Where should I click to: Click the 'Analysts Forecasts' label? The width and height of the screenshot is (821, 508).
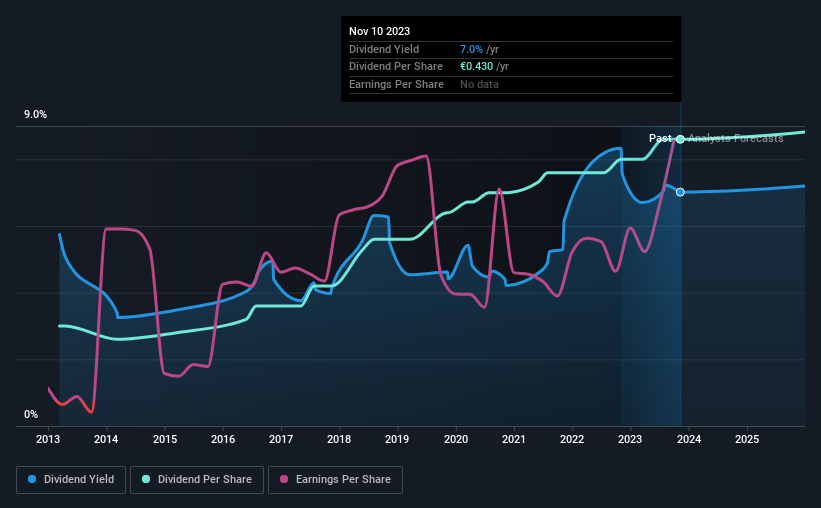click(736, 138)
